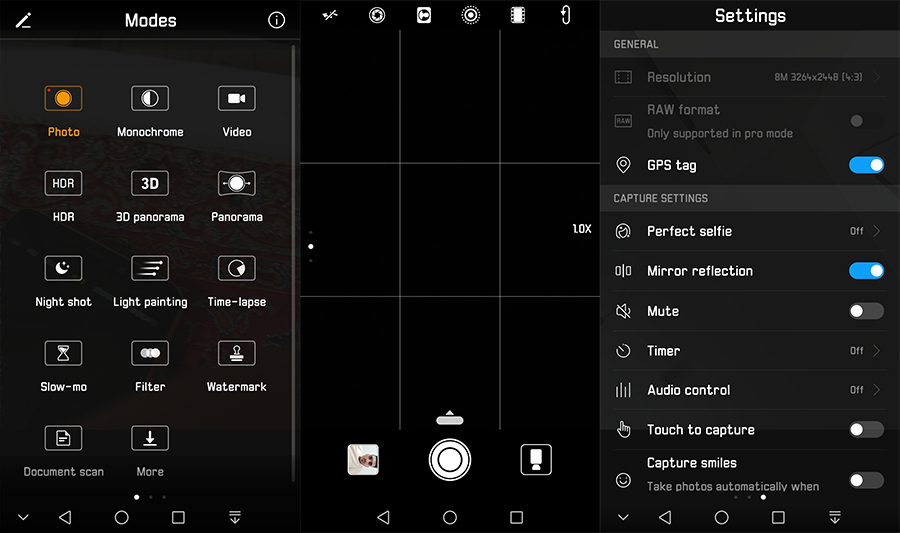
Task: Tap the wide aperture icon
Action: pos(377,15)
